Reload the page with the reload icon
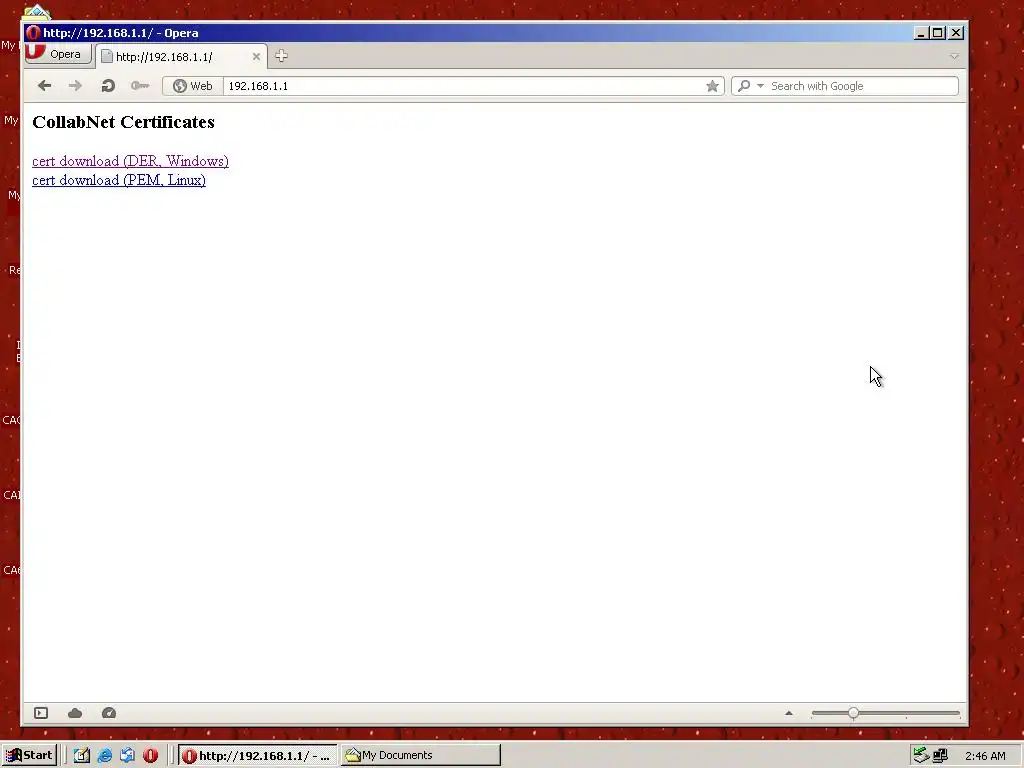 pos(108,86)
